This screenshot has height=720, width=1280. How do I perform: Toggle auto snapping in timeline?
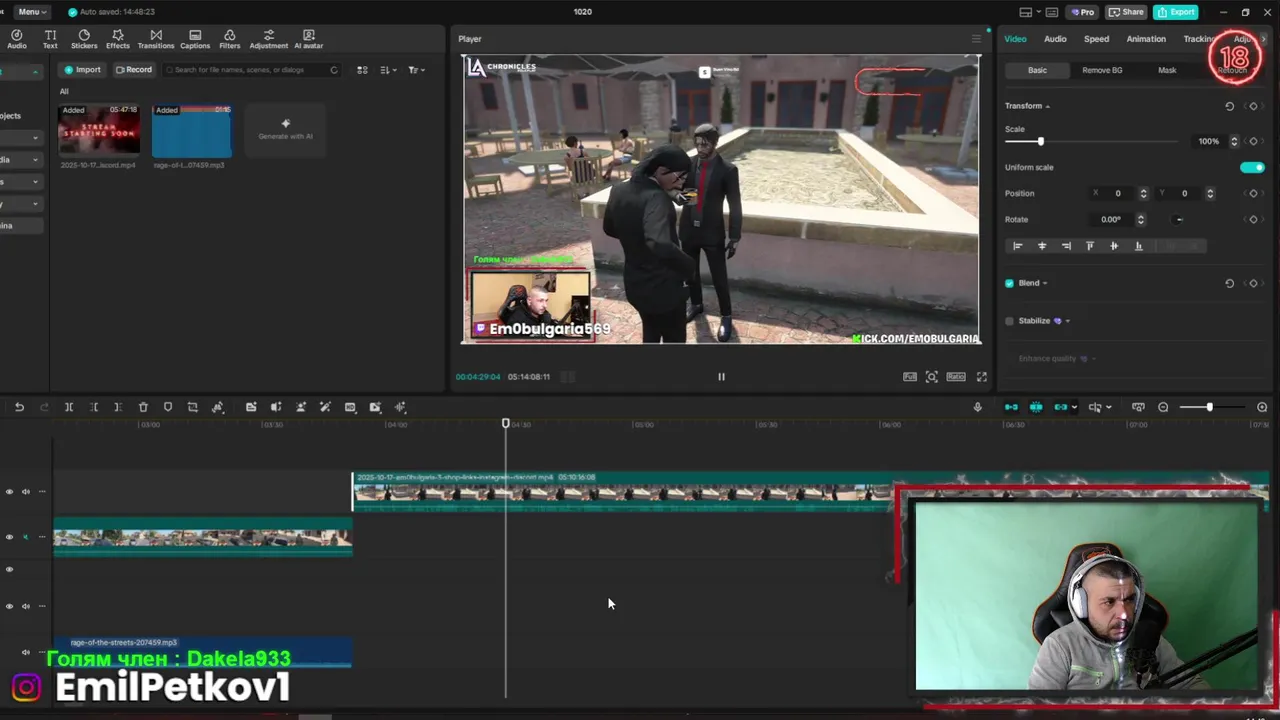(1036, 407)
